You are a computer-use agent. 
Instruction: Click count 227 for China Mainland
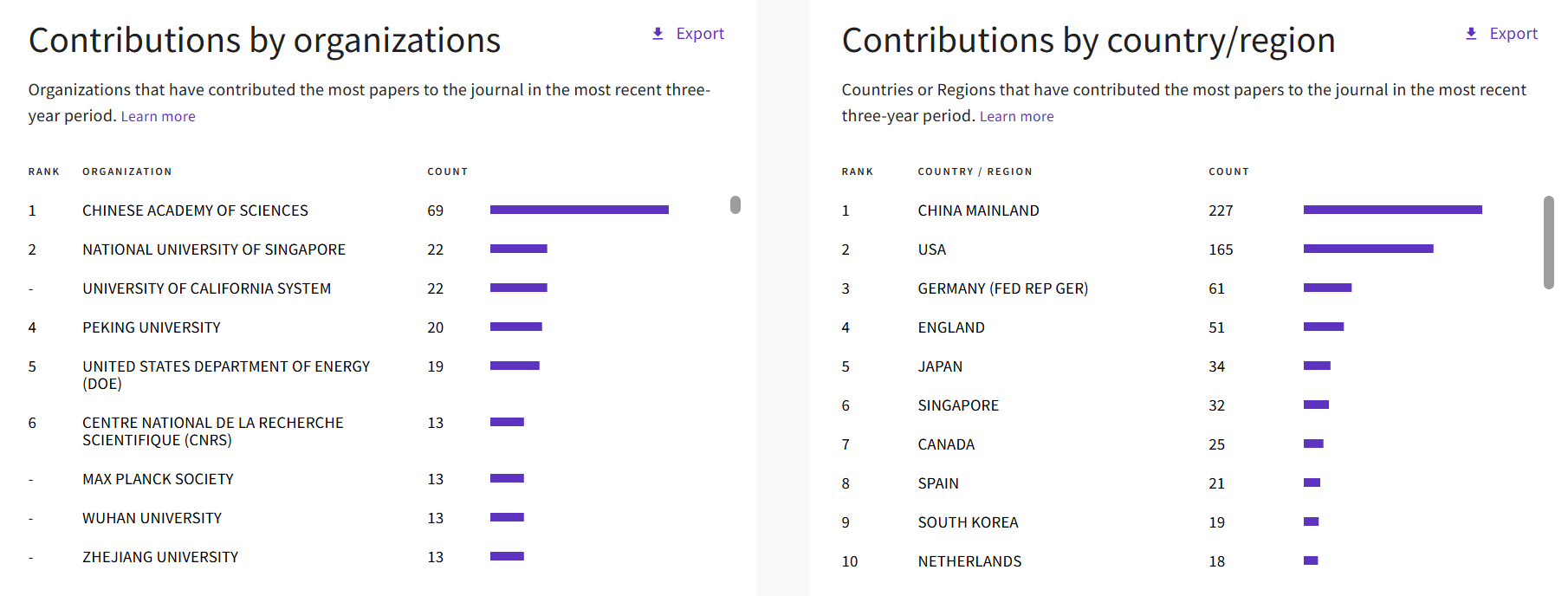coord(1221,211)
